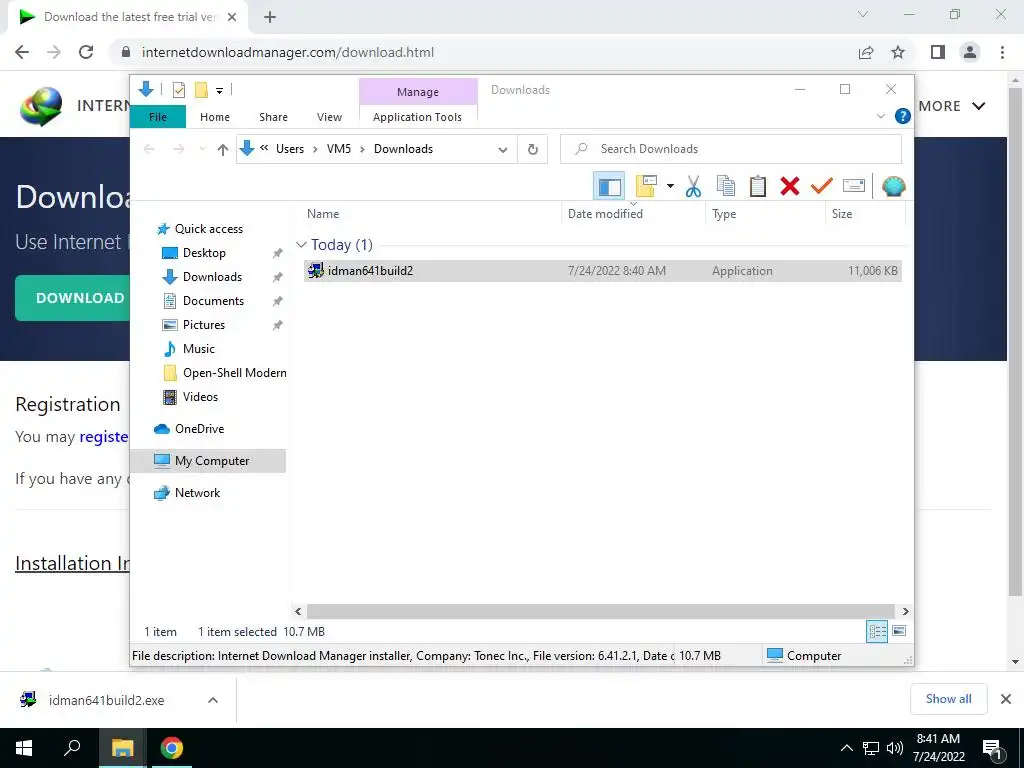Open the Share ribbon tab
This screenshot has width=1024, height=768.
[x=273, y=117]
